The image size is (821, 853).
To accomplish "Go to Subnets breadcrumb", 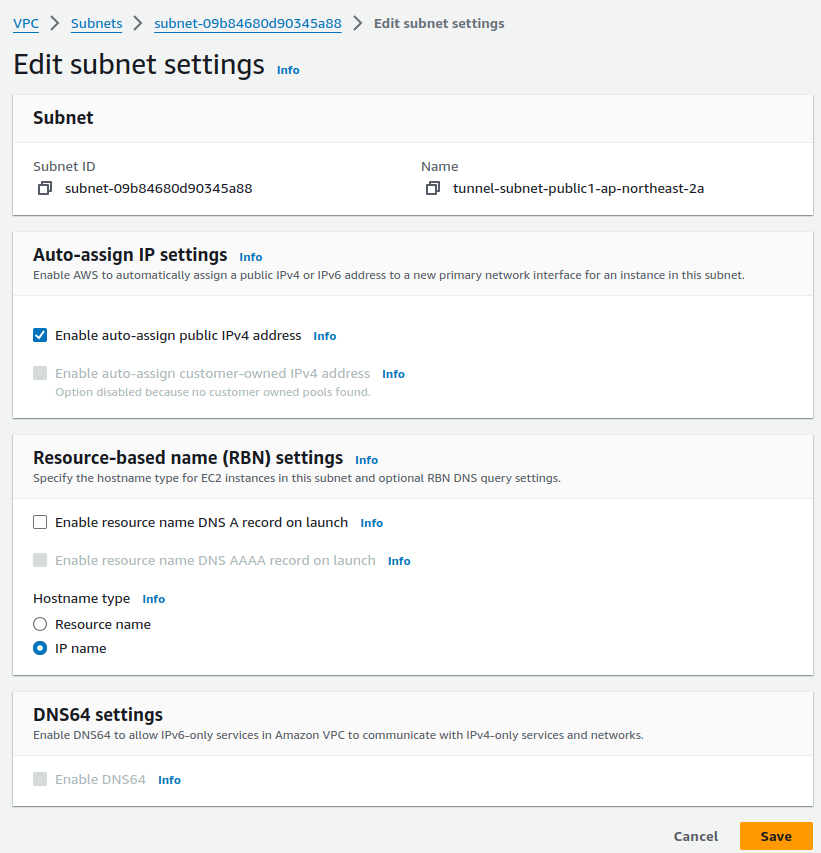I will coord(97,23).
